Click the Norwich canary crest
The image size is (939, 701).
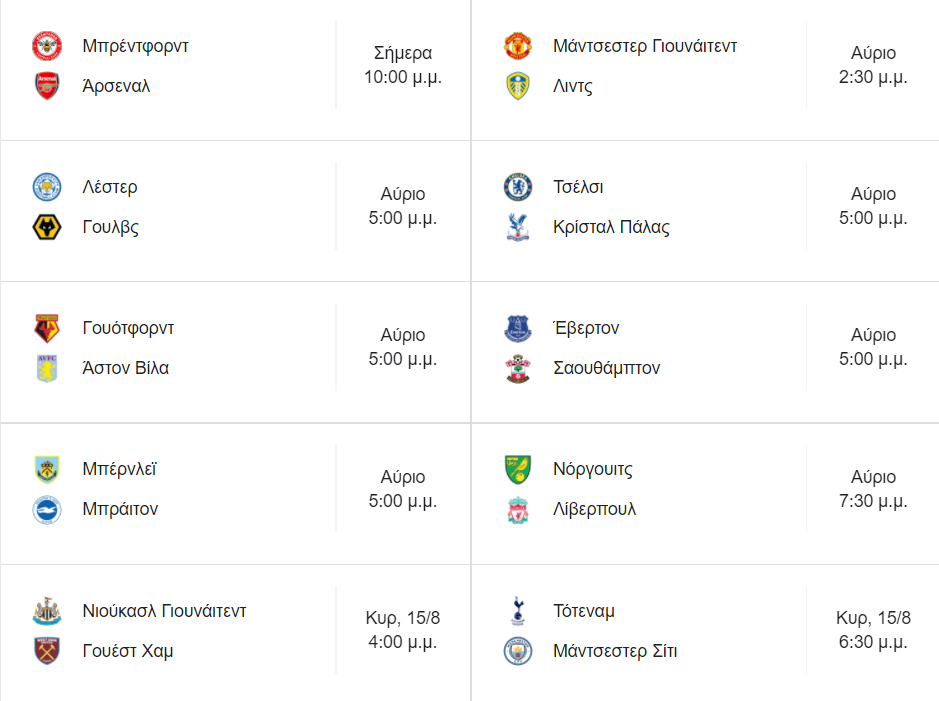click(517, 469)
